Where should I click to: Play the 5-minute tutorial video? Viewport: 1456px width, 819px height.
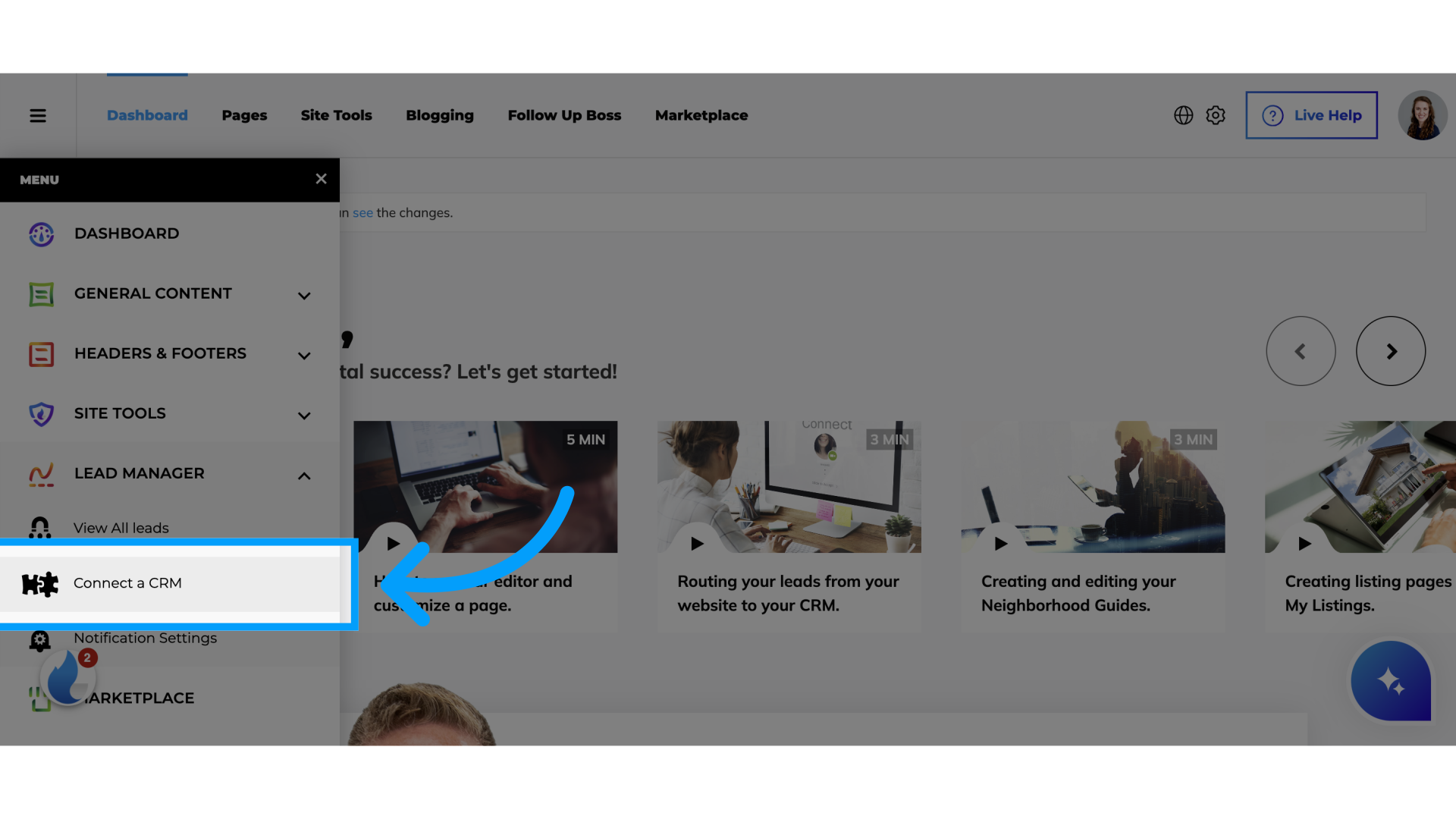click(x=393, y=543)
